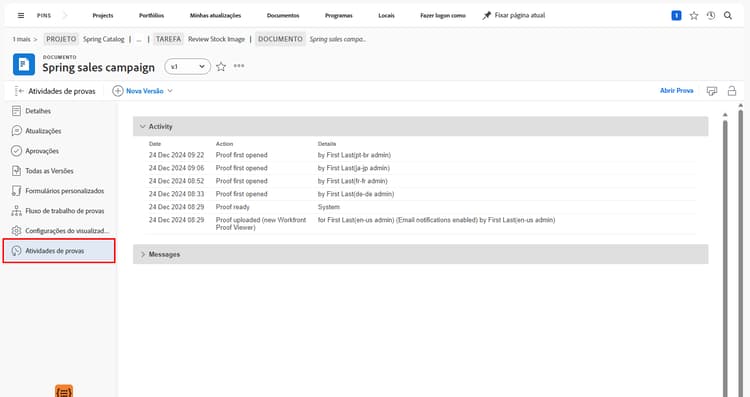Open Documentos in top navigation
The width and height of the screenshot is (750, 397).
point(283,15)
